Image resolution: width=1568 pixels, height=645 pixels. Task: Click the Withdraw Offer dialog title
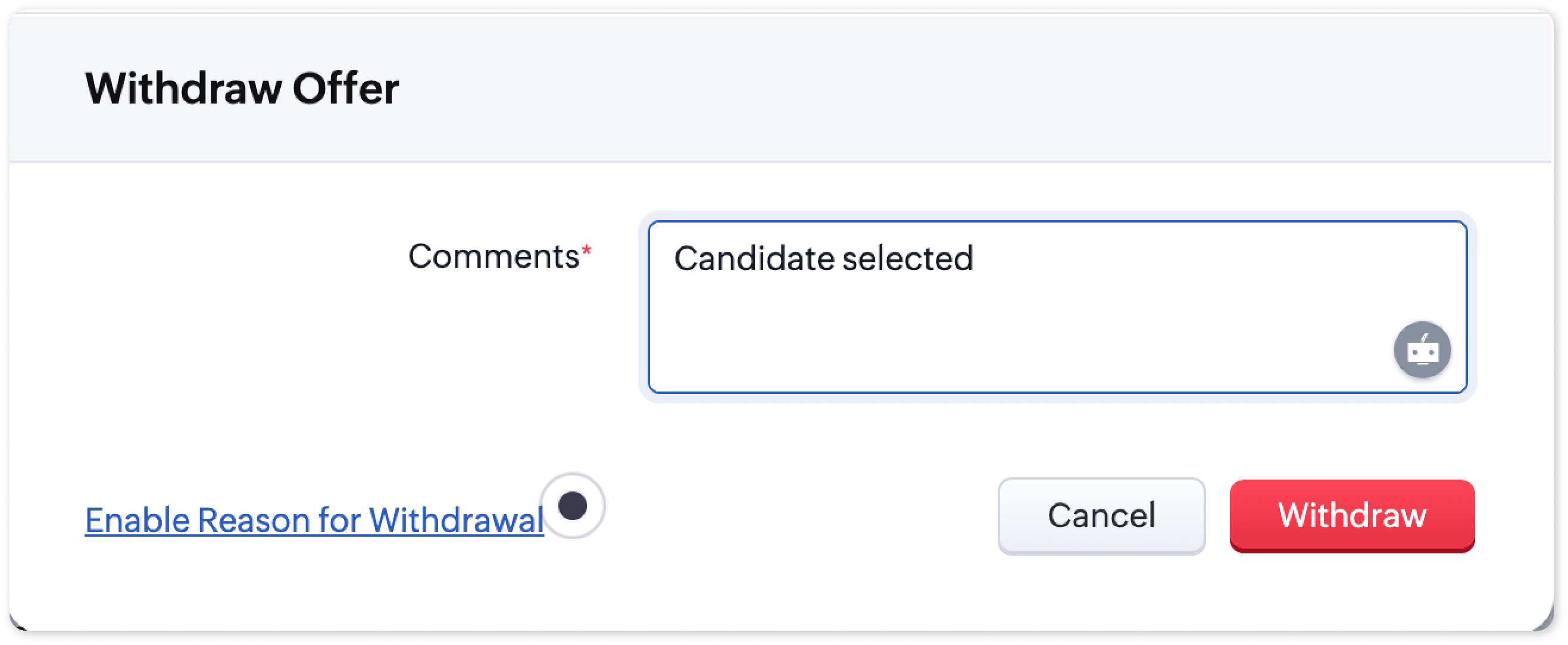click(242, 89)
